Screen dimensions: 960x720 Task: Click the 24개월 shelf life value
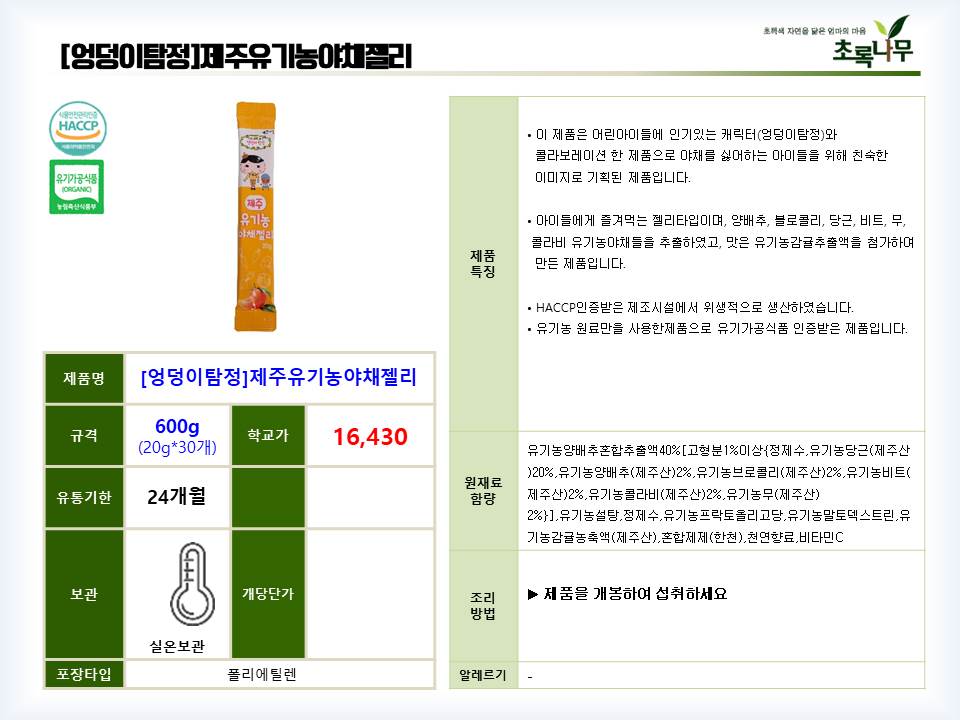(176, 497)
